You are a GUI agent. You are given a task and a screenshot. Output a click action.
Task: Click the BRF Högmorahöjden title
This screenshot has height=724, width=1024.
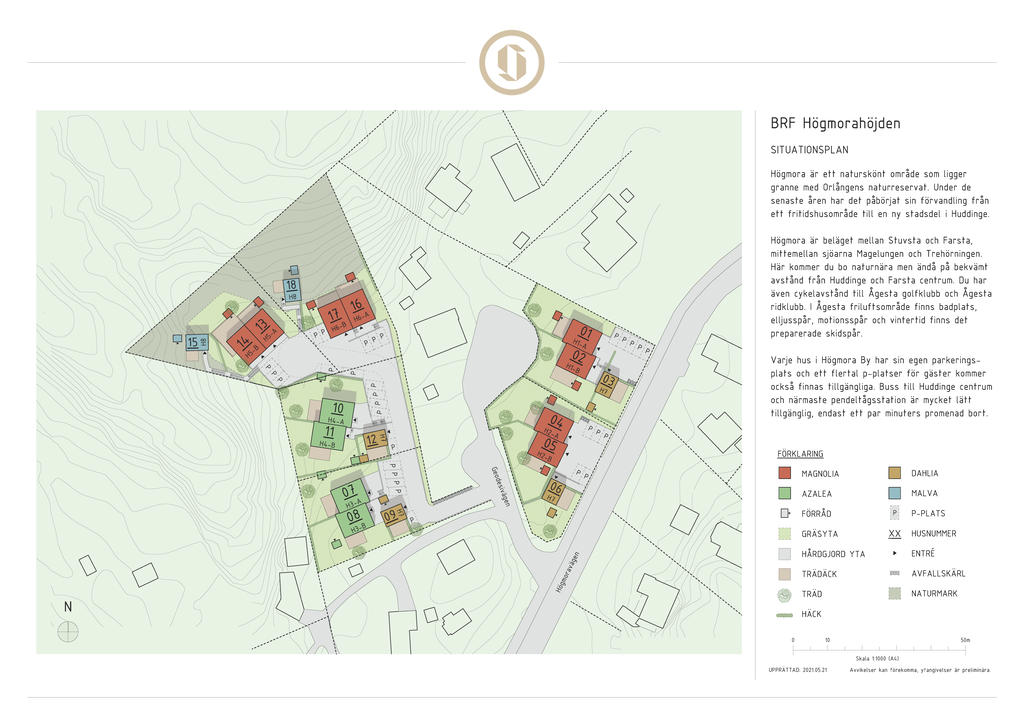835,124
